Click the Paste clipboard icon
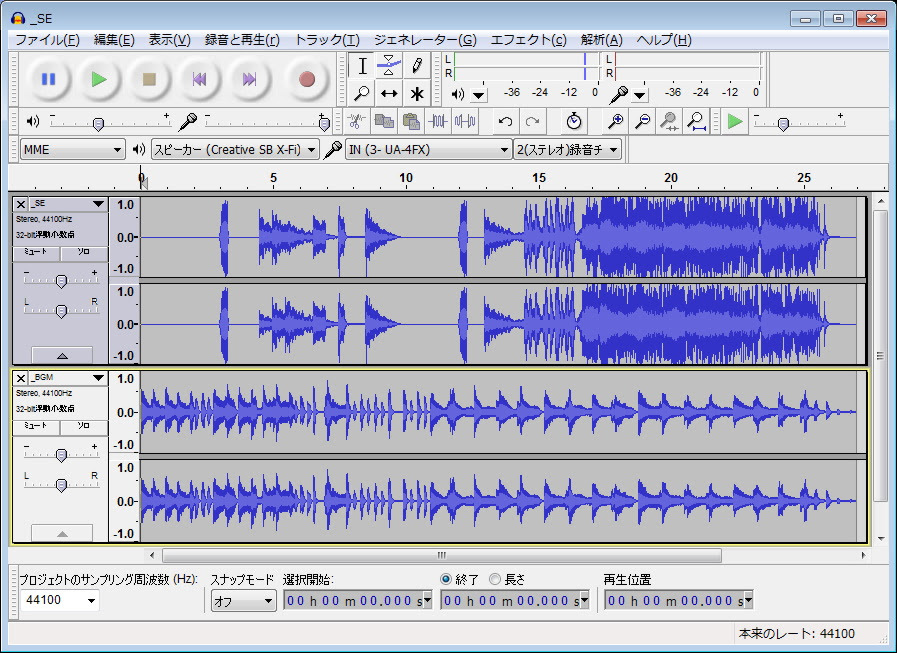This screenshot has width=897, height=653. 411,121
